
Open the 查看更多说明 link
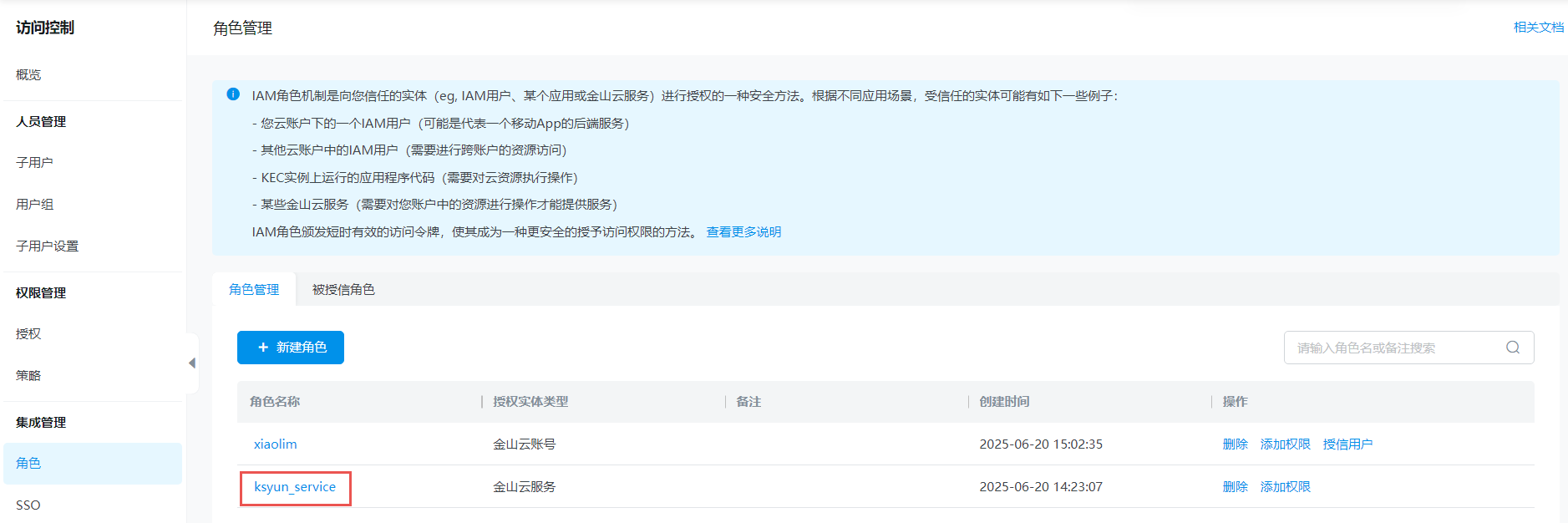(743, 232)
